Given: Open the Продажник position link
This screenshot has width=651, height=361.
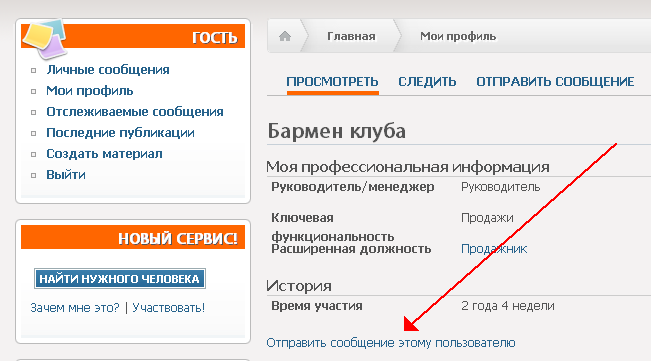Looking at the screenshot, I should click(494, 249).
